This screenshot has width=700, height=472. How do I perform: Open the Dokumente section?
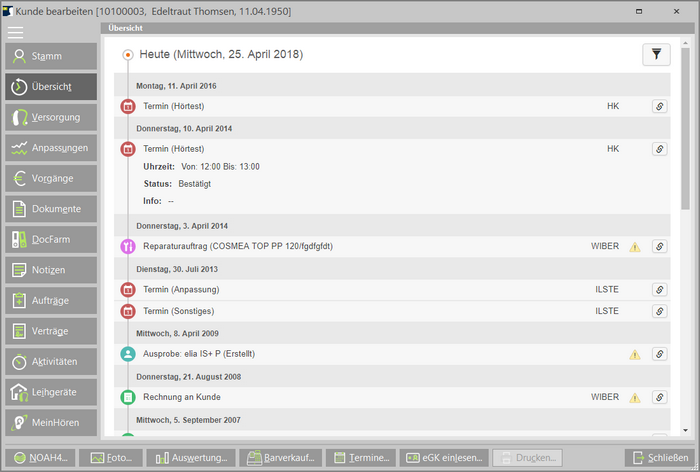tap(51, 209)
